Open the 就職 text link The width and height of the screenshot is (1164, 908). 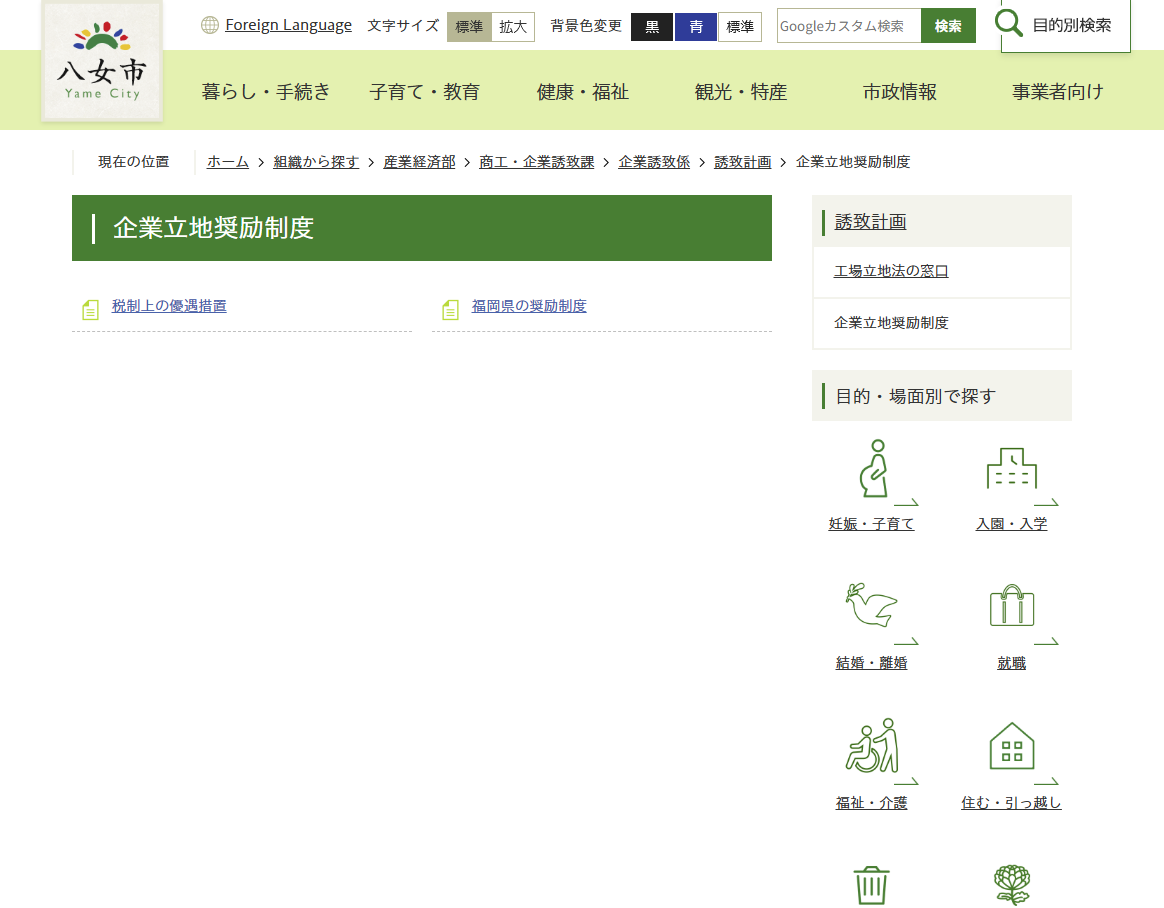1011,663
